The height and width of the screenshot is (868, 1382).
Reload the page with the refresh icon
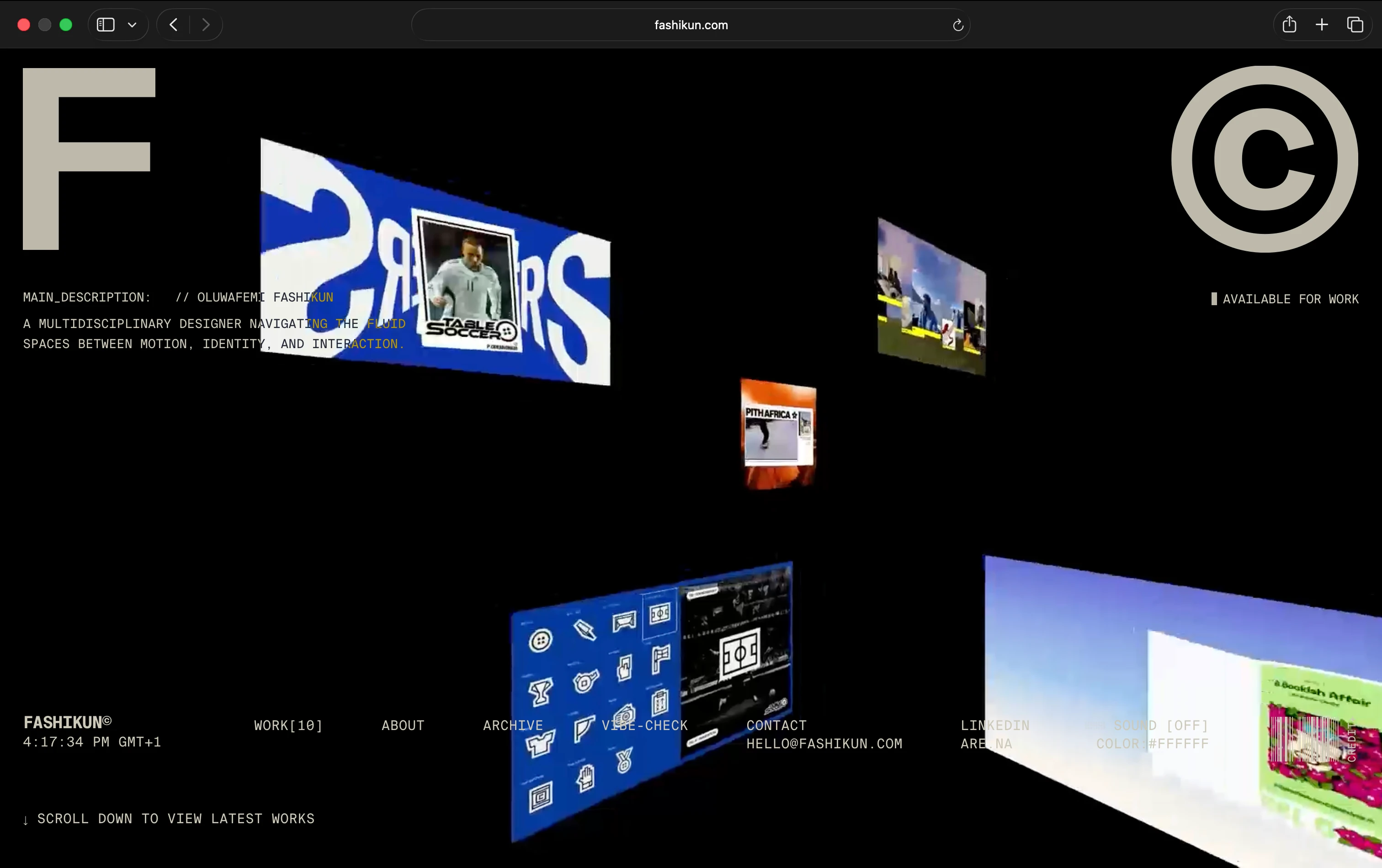point(957,25)
